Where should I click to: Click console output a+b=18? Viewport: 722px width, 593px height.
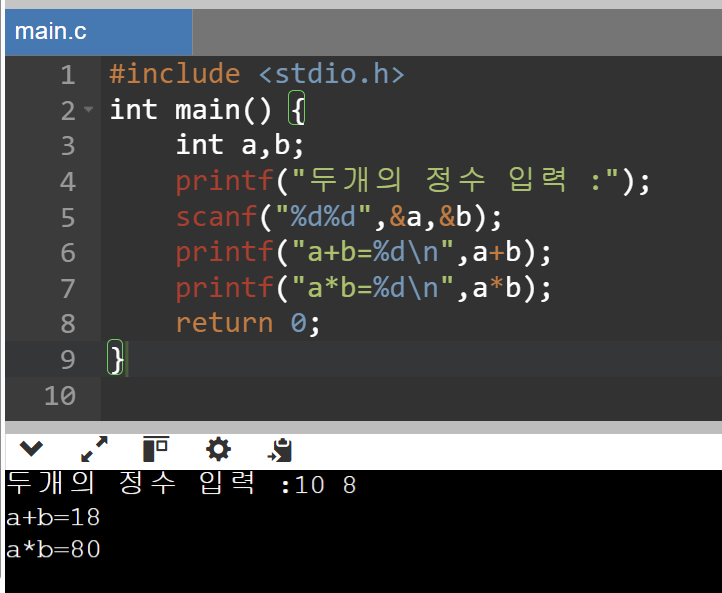pos(53,517)
